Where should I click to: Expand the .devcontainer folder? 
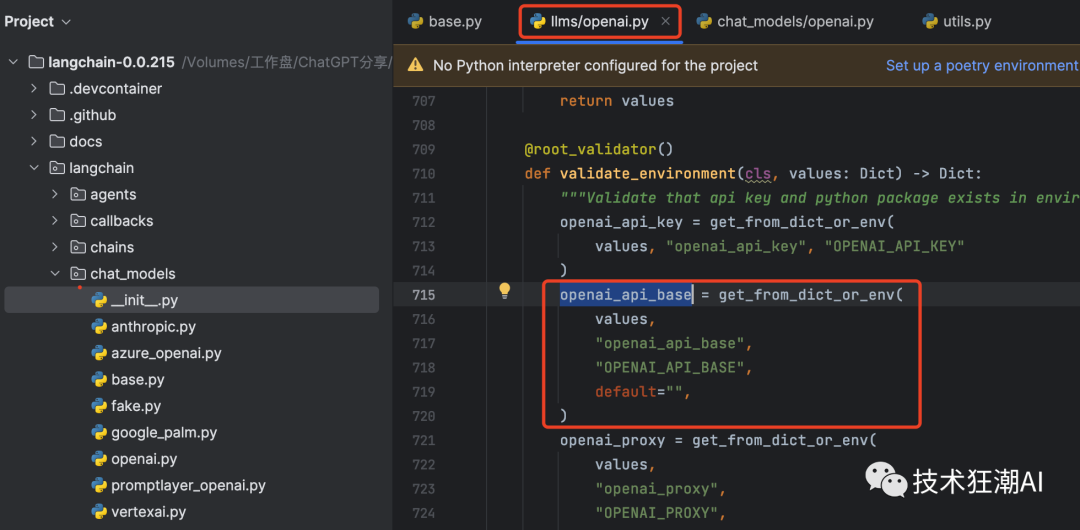34,89
